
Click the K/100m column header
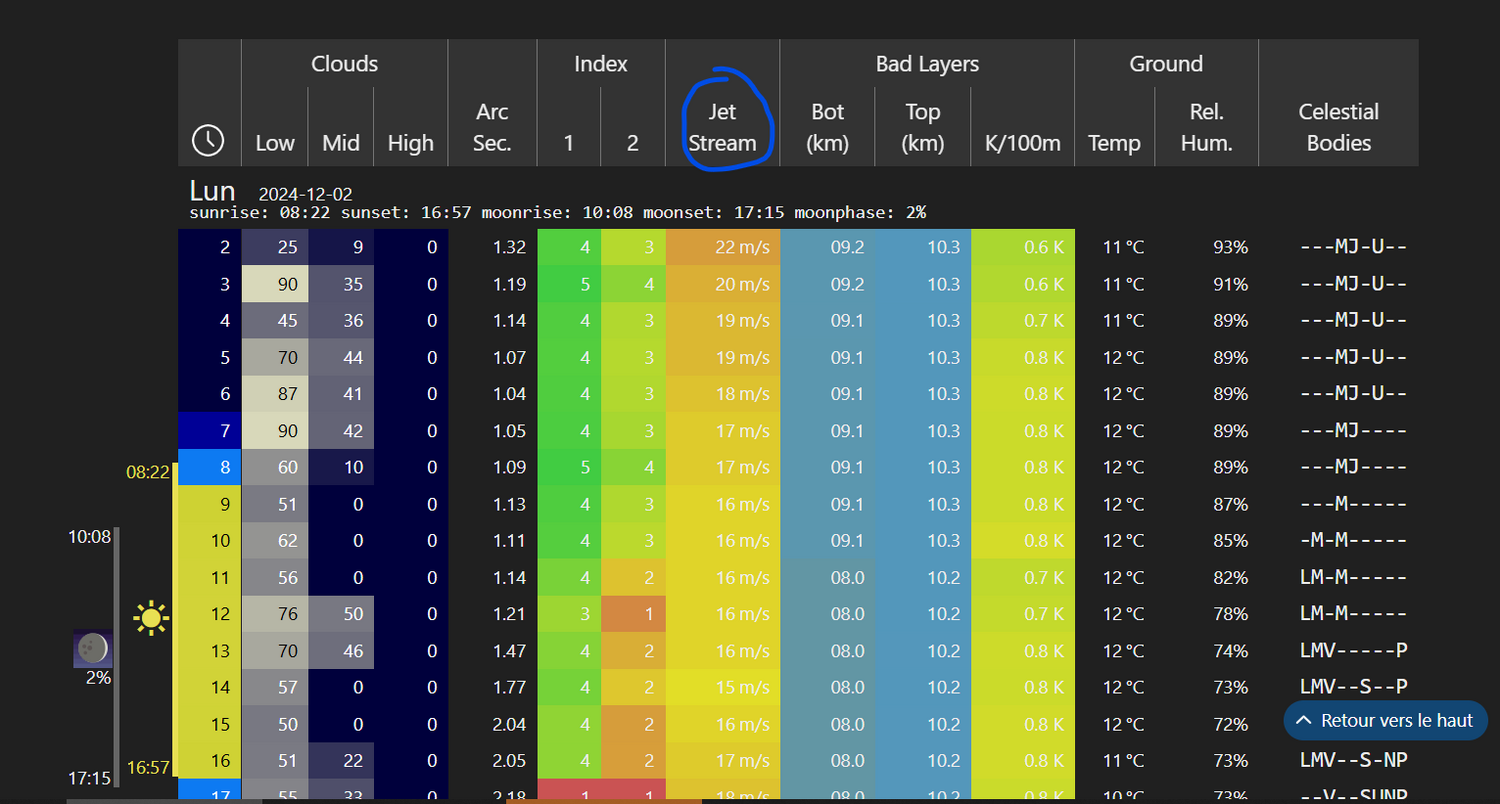tap(1022, 143)
